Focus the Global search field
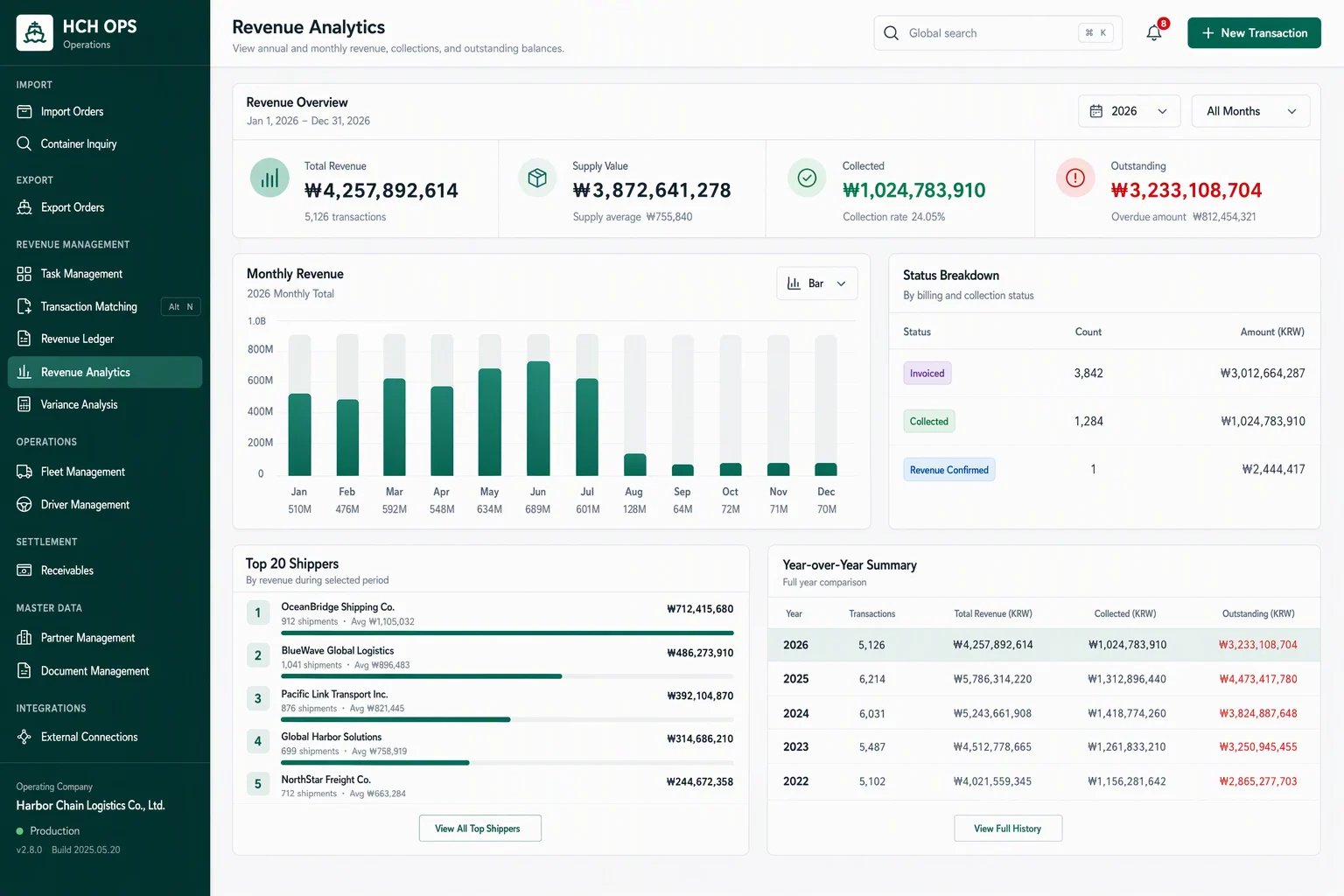 [997, 33]
